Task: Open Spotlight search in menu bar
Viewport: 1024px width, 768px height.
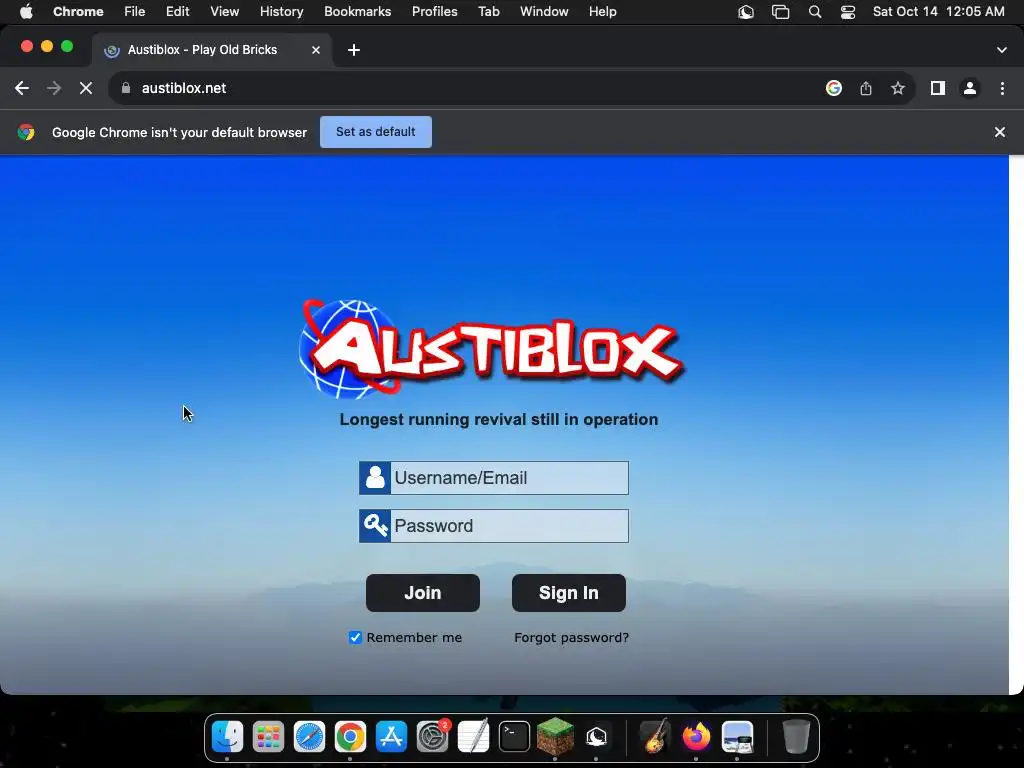Action: click(x=814, y=12)
